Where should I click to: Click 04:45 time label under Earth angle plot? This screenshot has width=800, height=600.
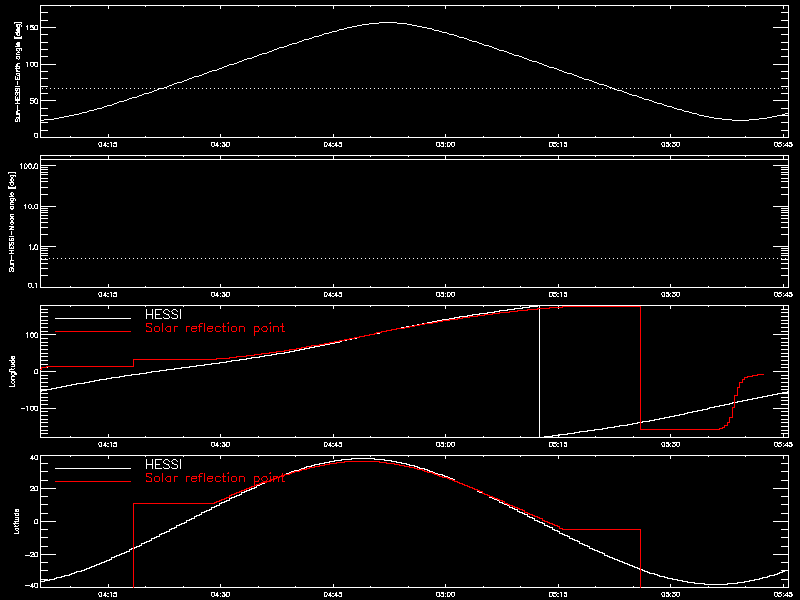point(333,145)
